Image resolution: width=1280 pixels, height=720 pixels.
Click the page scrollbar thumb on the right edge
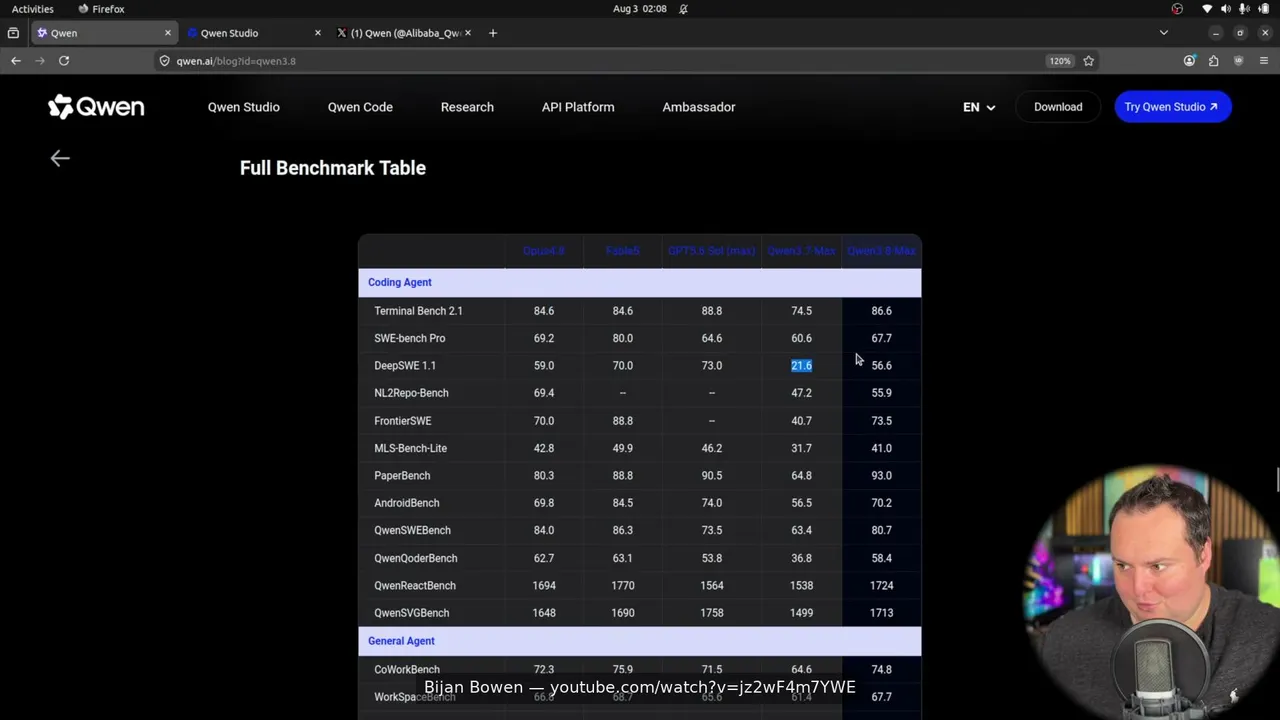1277,479
